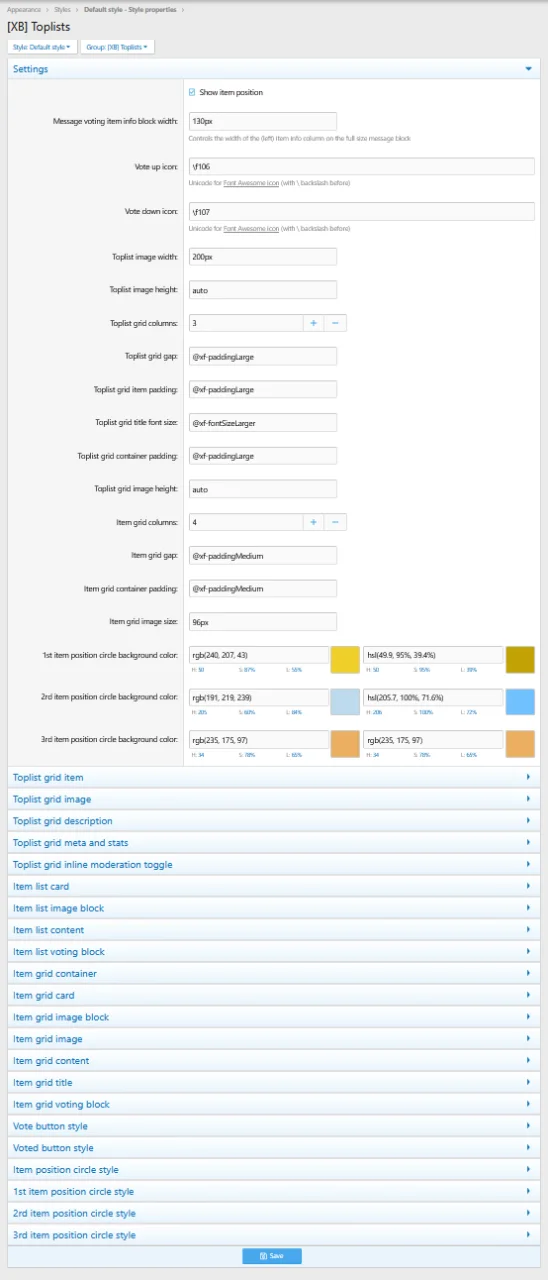Image resolution: width=548 pixels, height=1280 pixels.
Task: Open the second orange 3rd position color swatch
Action: (520, 744)
